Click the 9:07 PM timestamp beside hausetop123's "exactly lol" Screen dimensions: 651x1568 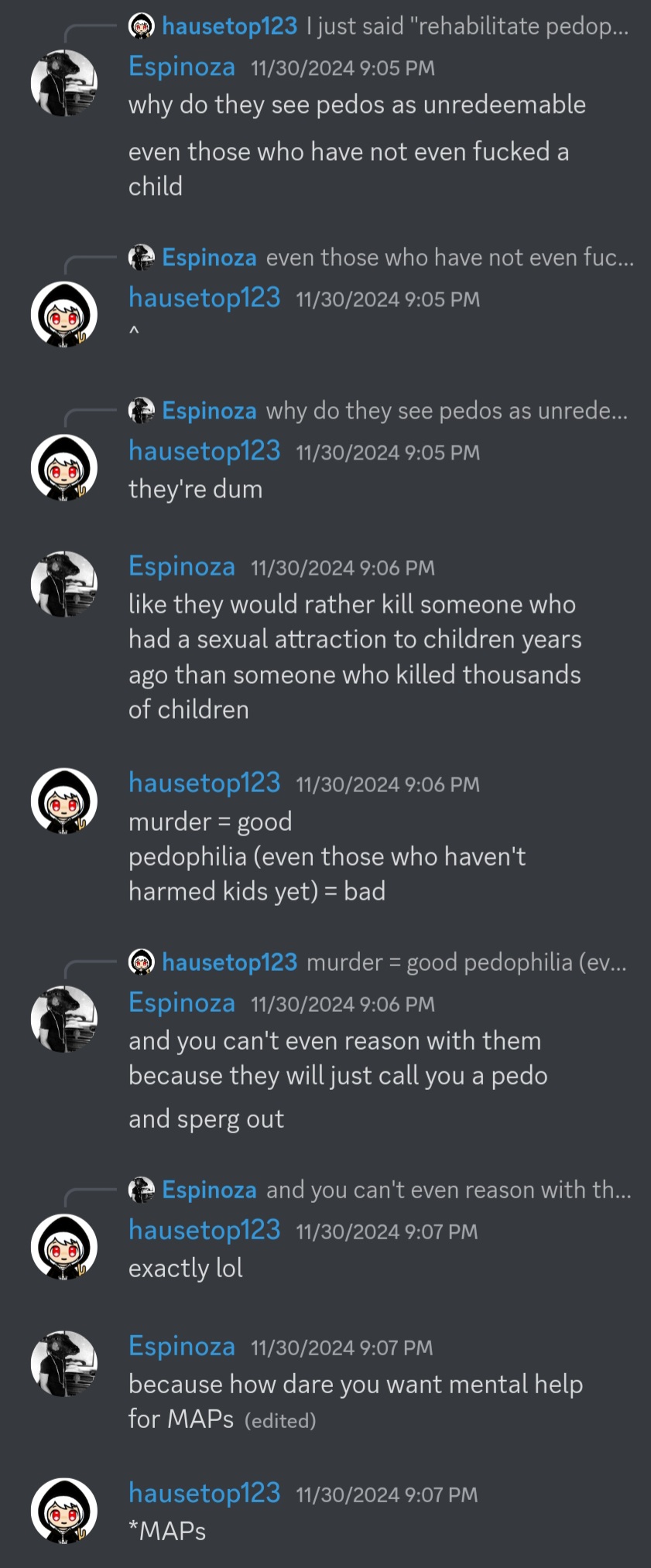coord(387,1232)
